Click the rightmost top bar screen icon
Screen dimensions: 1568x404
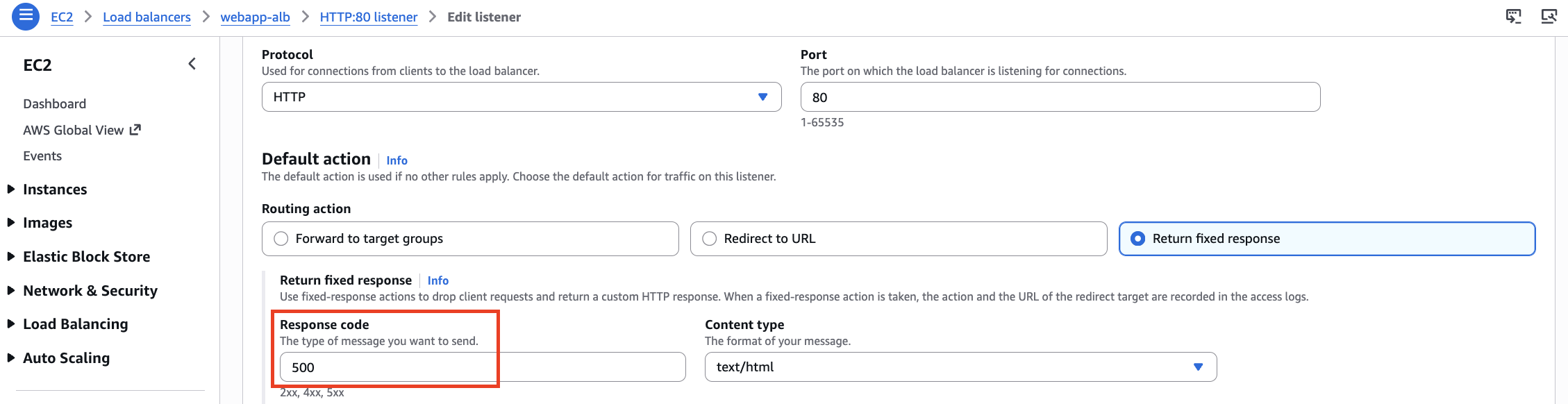point(1549,17)
